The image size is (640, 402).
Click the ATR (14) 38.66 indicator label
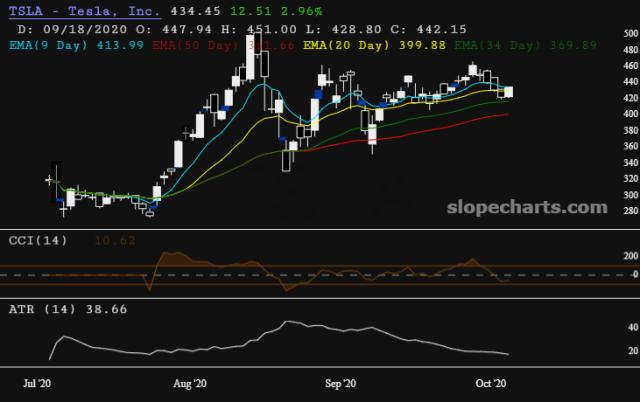pyautogui.click(x=68, y=309)
